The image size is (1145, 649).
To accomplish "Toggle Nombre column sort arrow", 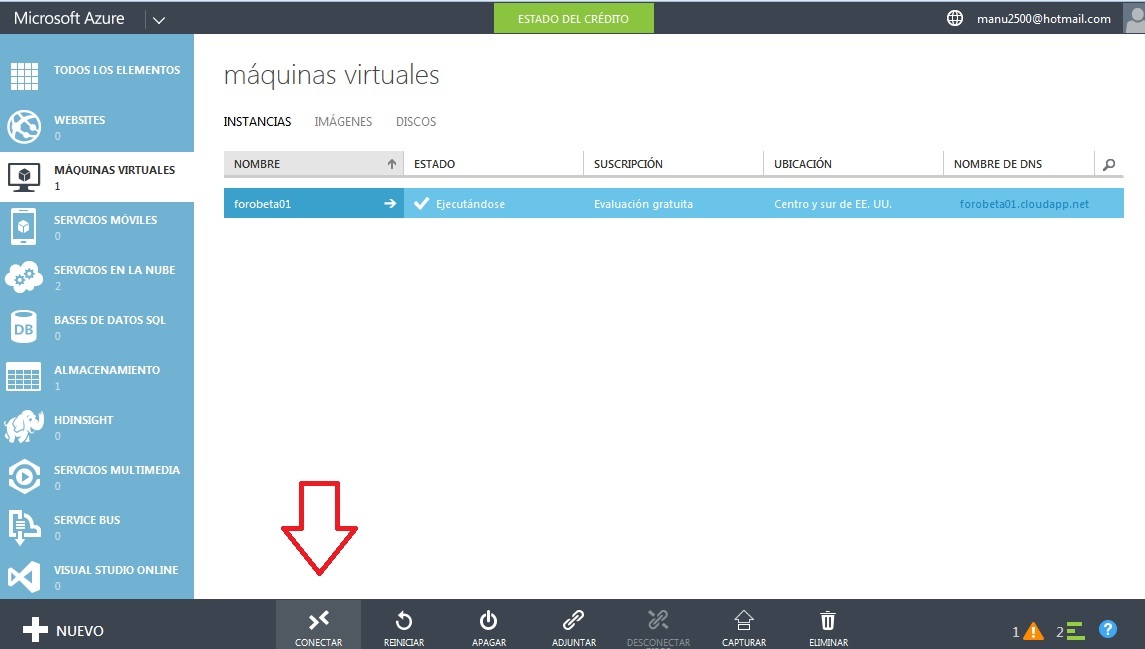I will [x=391, y=164].
